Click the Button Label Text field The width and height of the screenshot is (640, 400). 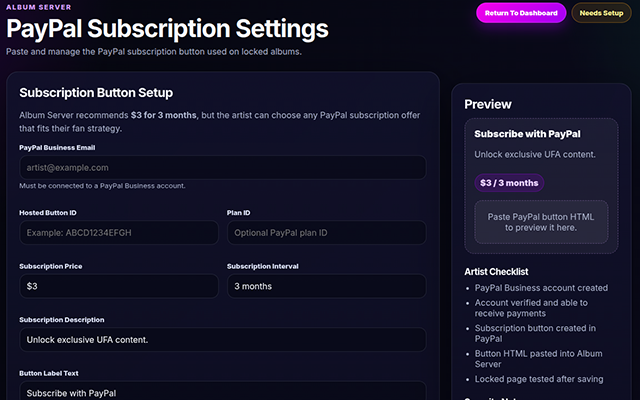(223, 391)
